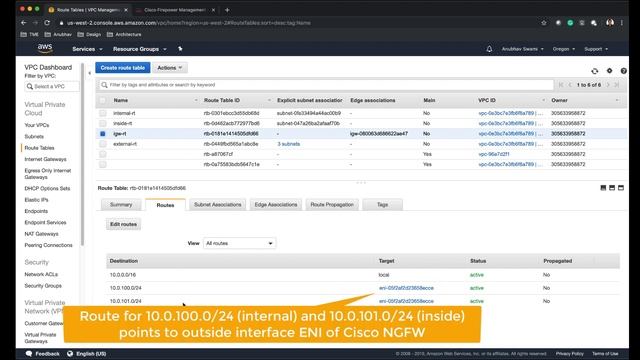Select checkbox for rtb-a87067cf row

[102, 154]
